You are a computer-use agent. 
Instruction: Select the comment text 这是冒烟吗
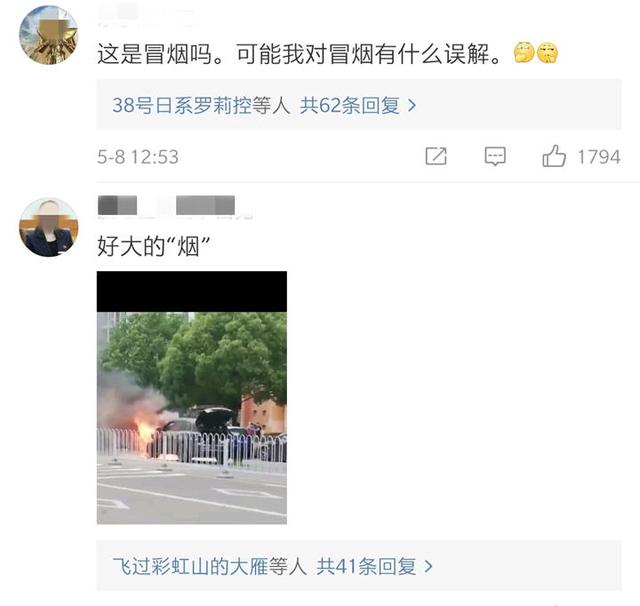(x=155, y=54)
